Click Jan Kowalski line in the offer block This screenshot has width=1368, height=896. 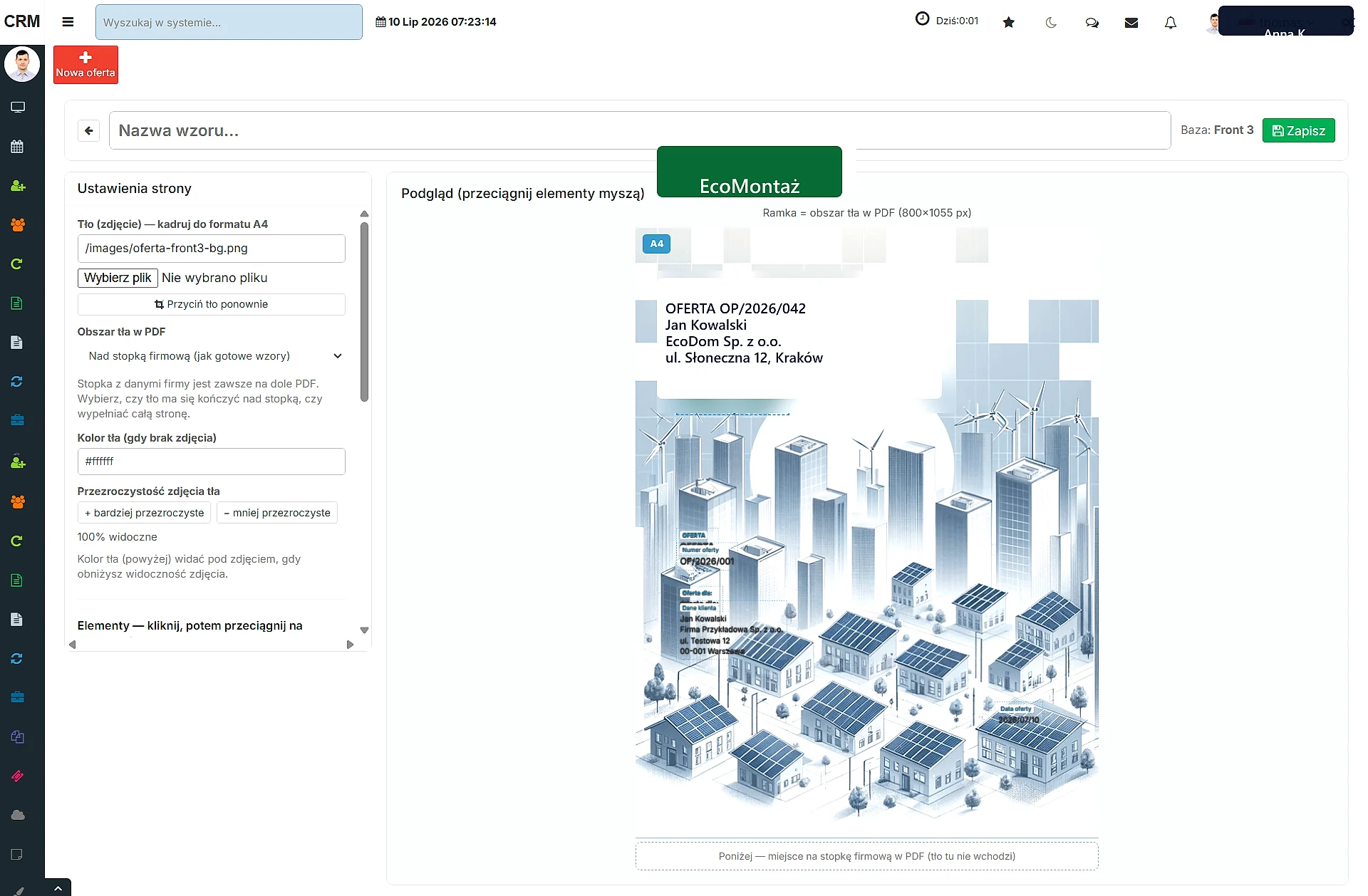pyautogui.click(x=706, y=325)
